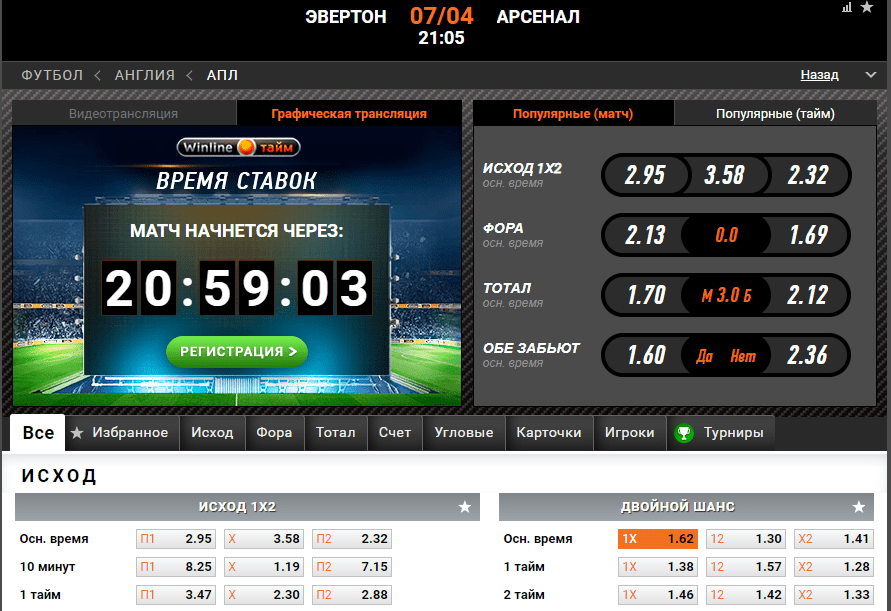
Task: Expand the chevron next to Назад
Action: click(871, 75)
